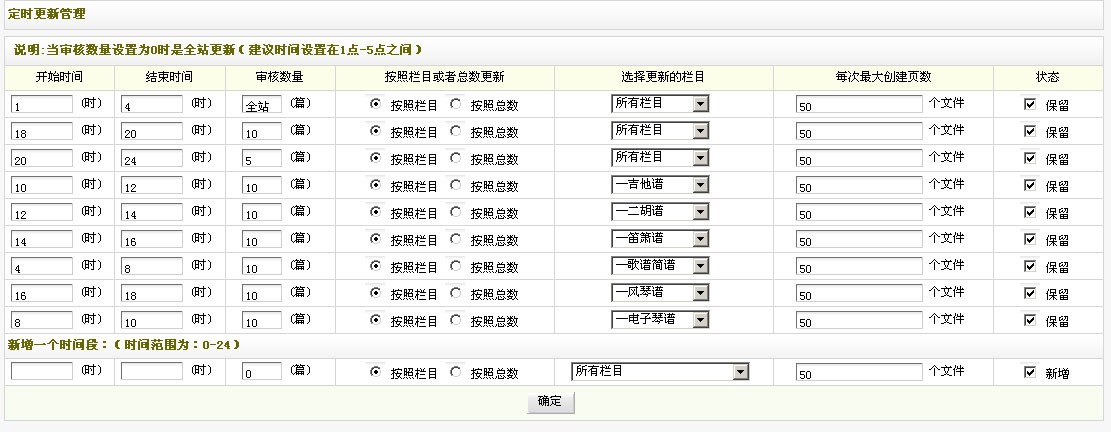Click the 确定 submit button
The height and width of the screenshot is (432, 1111).
[550, 402]
